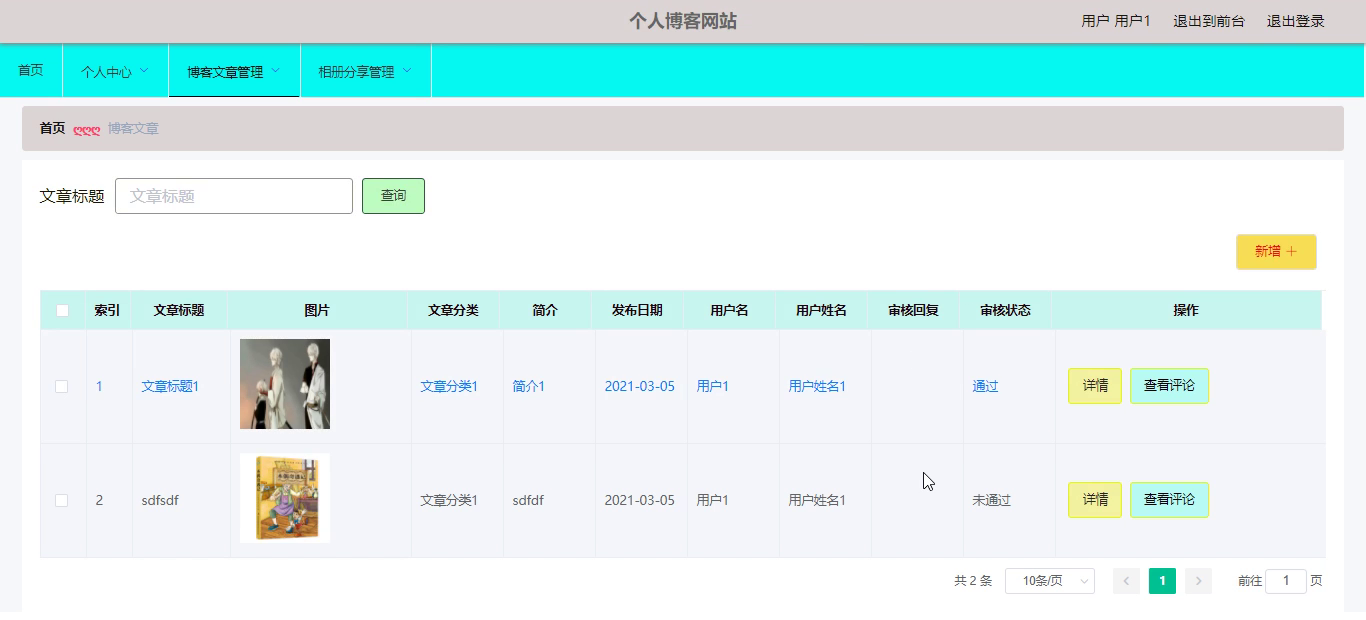Click the 未通过 status cell
Image resolution: width=1366 pixels, height=620 pixels.
point(992,500)
